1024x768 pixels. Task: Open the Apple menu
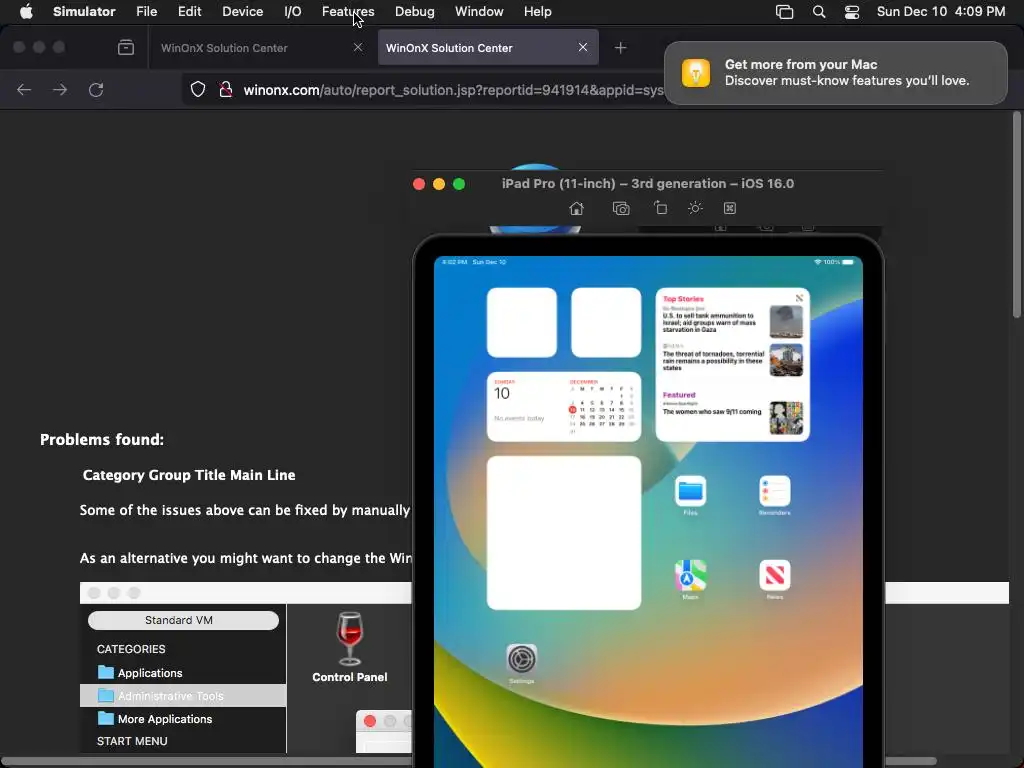tap(26, 12)
